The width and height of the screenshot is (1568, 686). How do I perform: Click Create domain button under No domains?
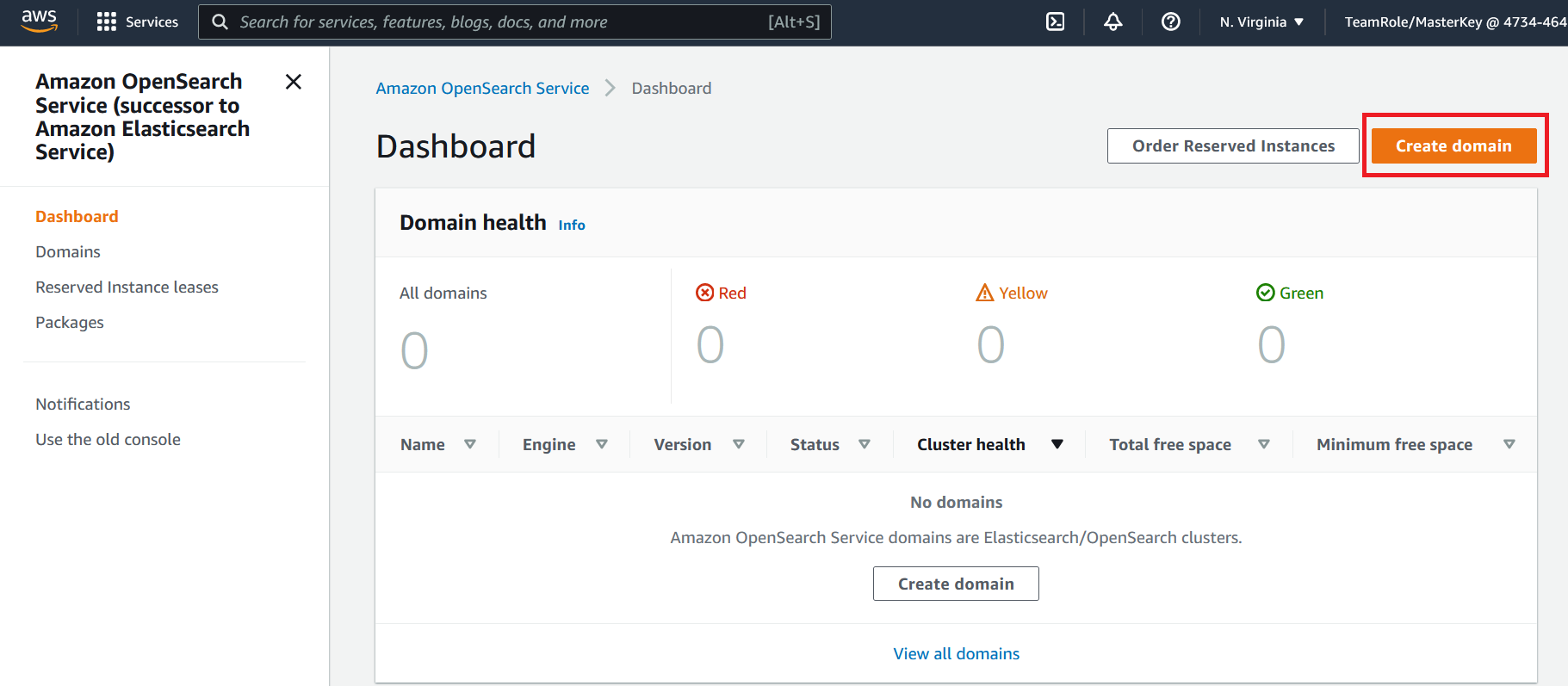click(956, 584)
